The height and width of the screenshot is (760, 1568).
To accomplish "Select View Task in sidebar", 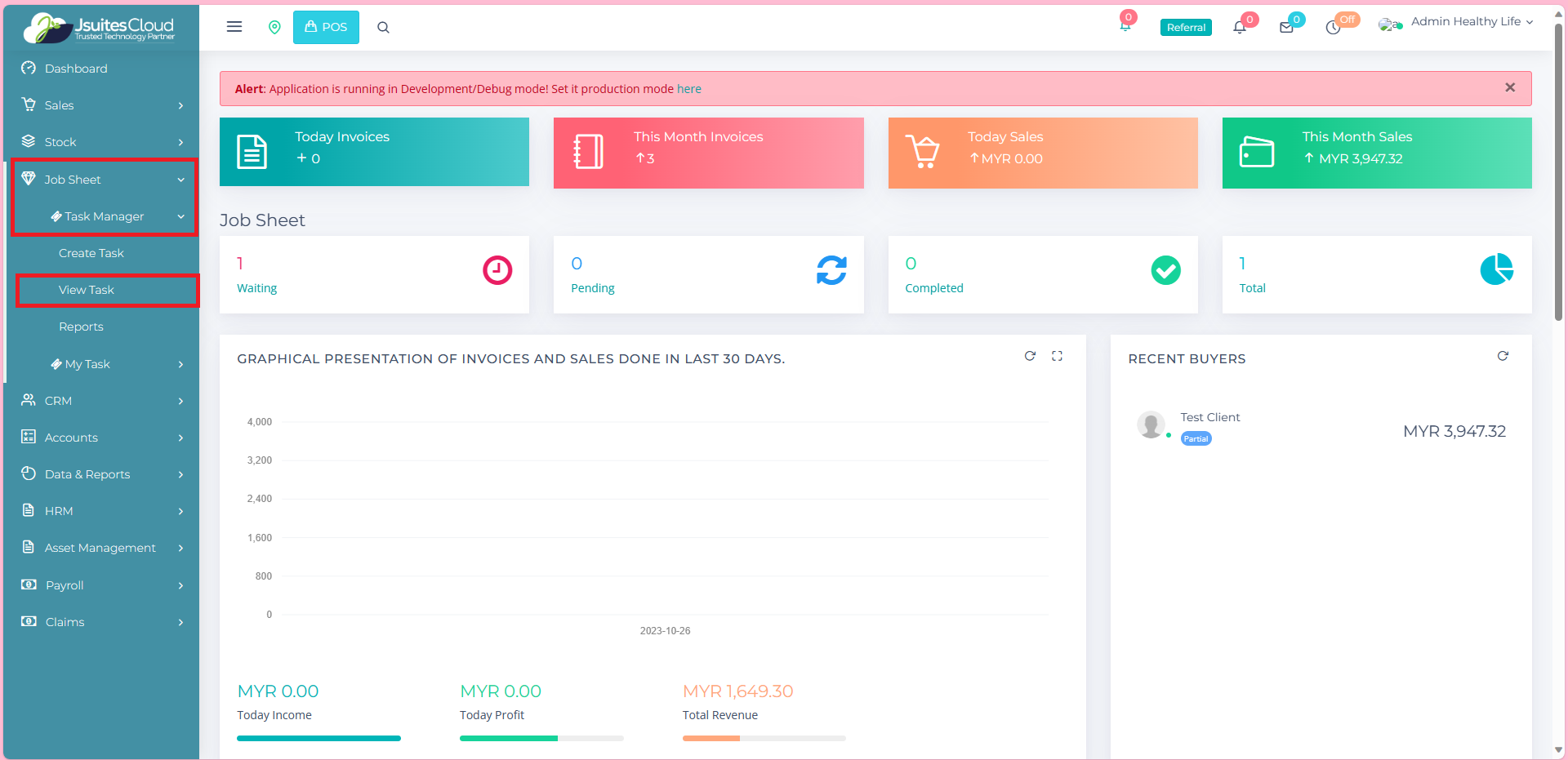I will click(87, 290).
